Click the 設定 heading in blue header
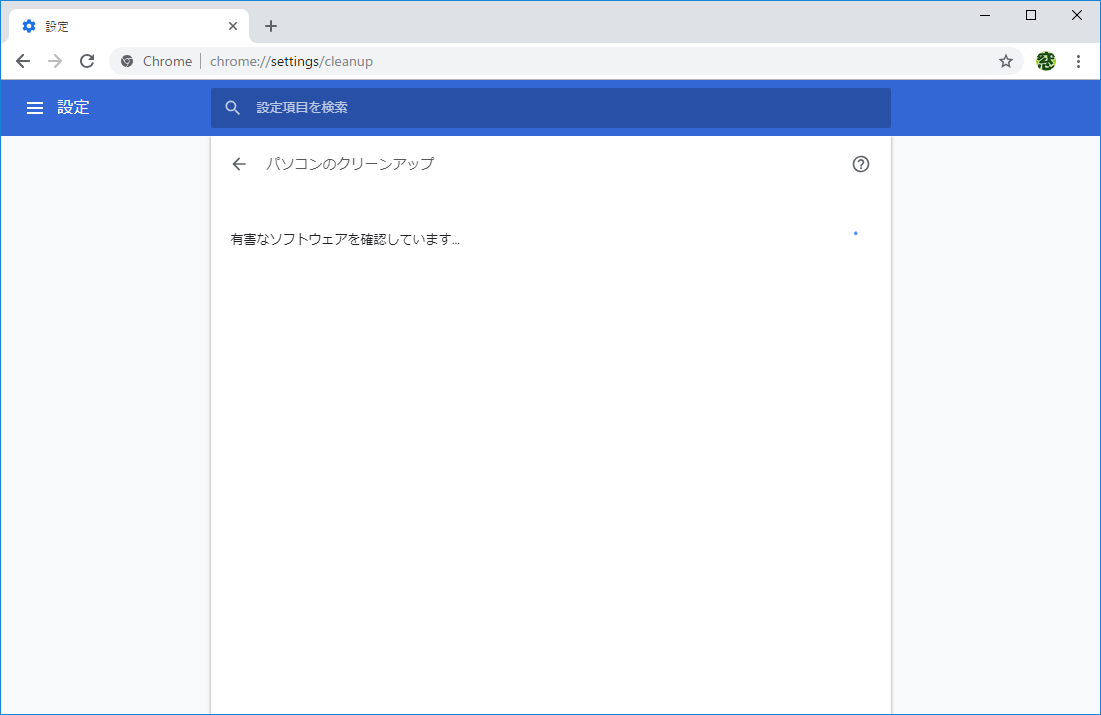 75,107
